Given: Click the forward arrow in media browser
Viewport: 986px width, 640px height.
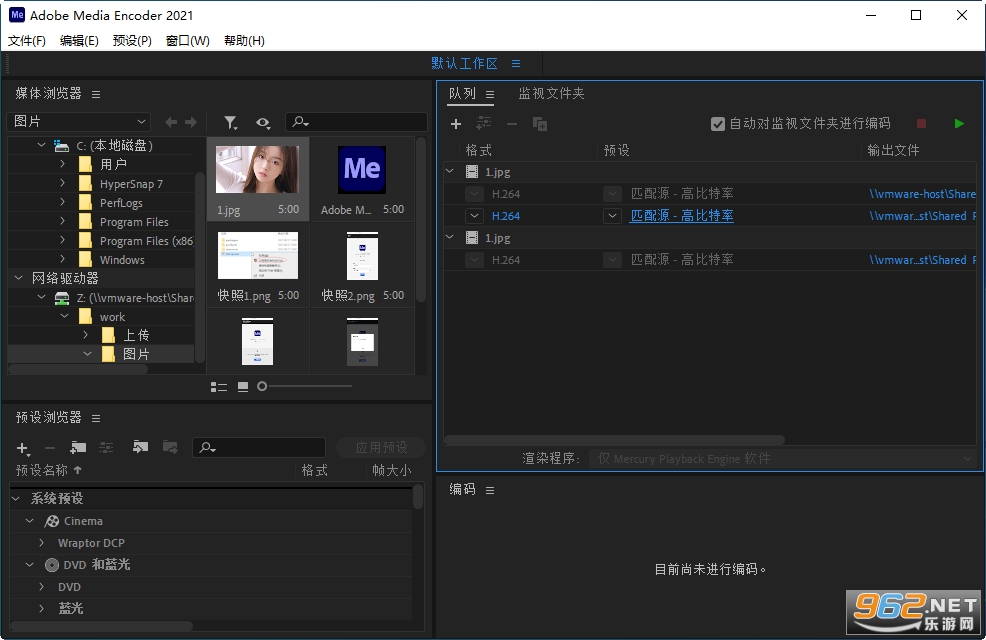Looking at the screenshot, I should pyautogui.click(x=191, y=122).
